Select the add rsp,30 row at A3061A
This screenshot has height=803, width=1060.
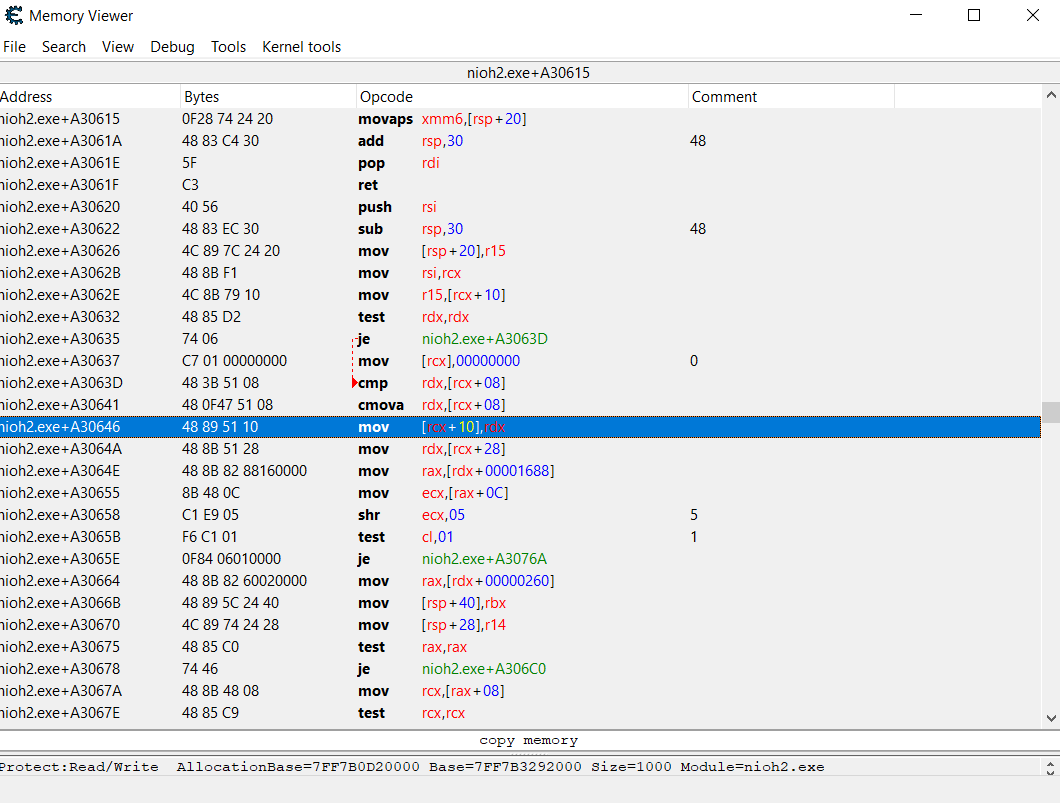(521, 141)
